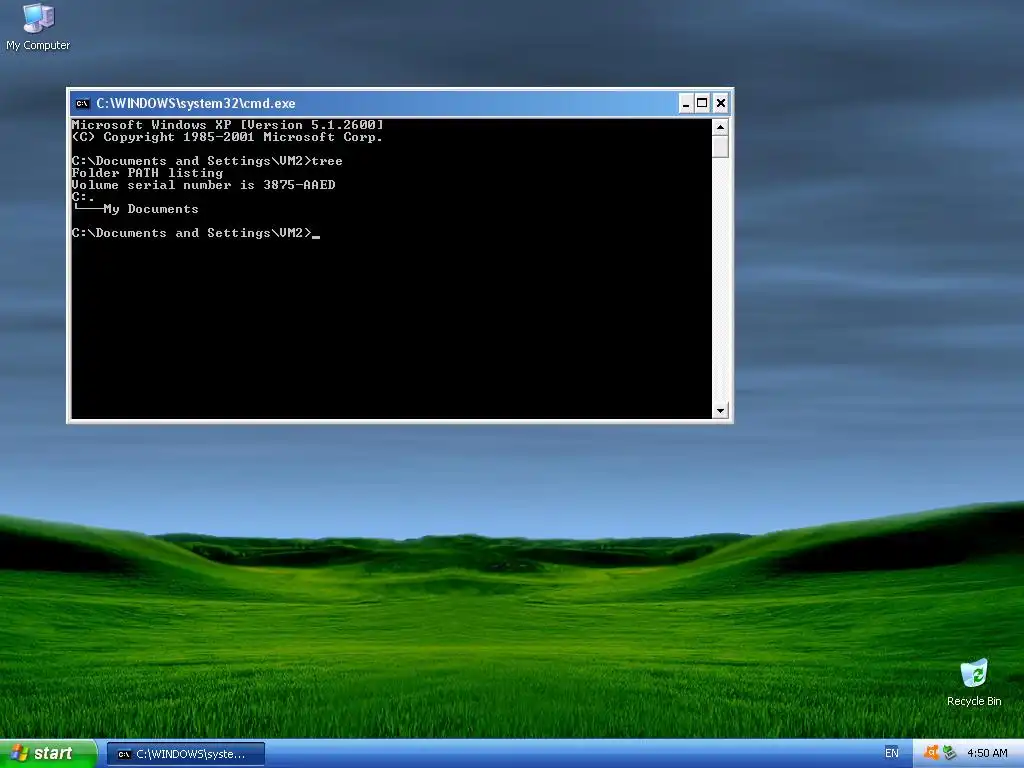Click the typed 'tree' command text
This screenshot has height=768, width=1024.
(x=327, y=161)
